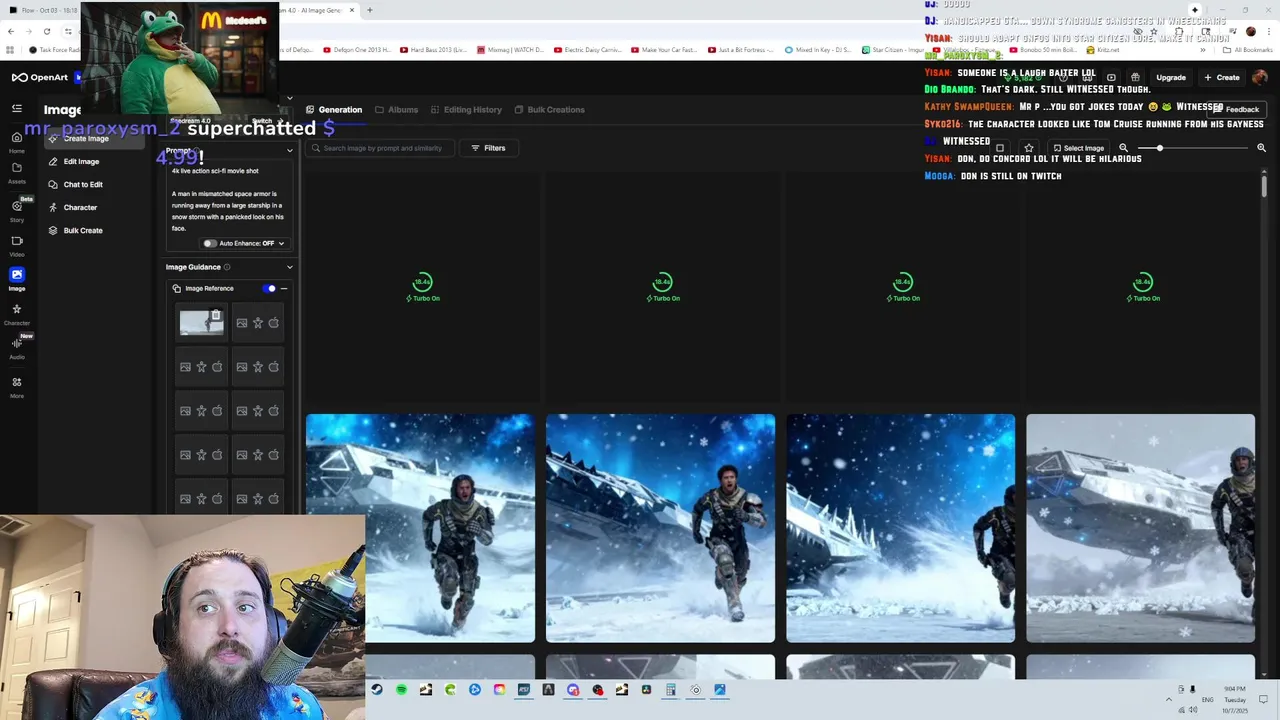Open the Electric Daisy Carnival bookmark
Viewport: 1280px width, 720px height.
(587, 50)
